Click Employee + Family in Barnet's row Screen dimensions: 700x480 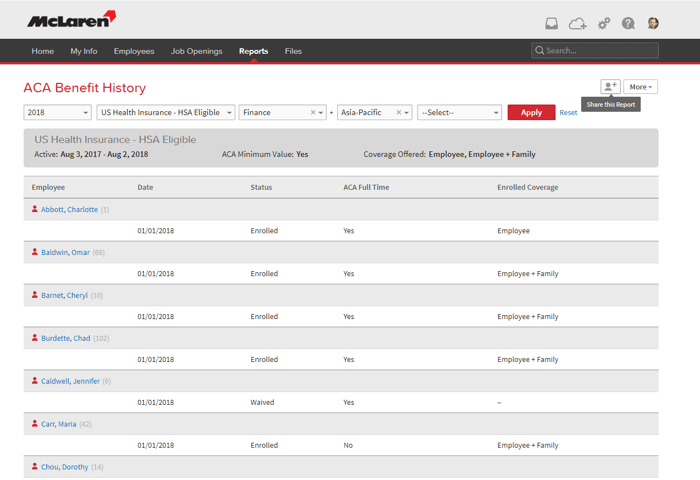(x=528, y=317)
